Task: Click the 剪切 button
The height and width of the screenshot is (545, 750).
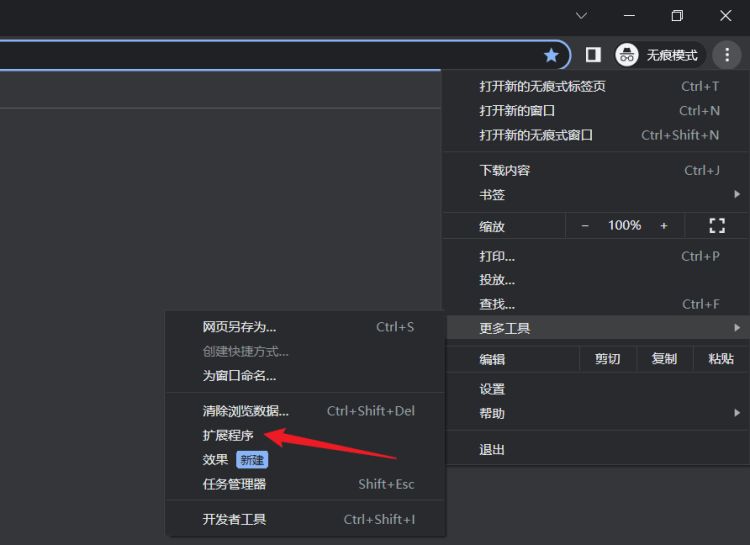Action: [608, 359]
